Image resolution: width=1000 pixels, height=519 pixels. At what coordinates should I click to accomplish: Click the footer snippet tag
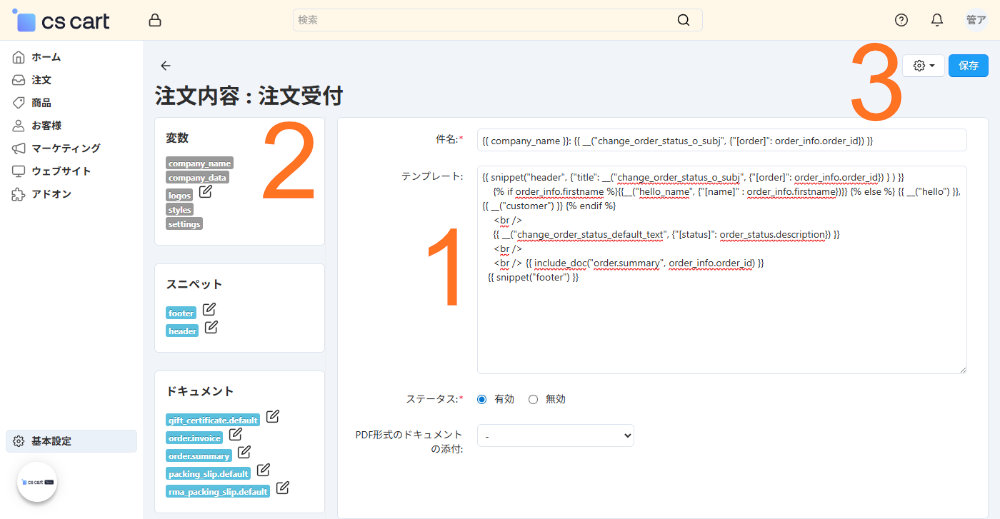coord(181,313)
